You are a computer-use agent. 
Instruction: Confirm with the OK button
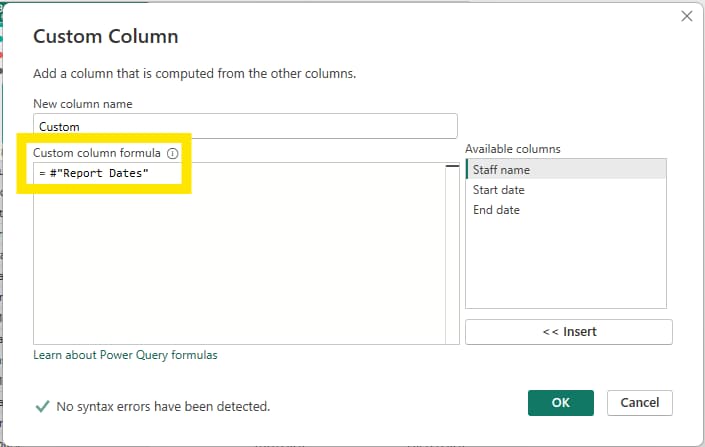pos(560,402)
